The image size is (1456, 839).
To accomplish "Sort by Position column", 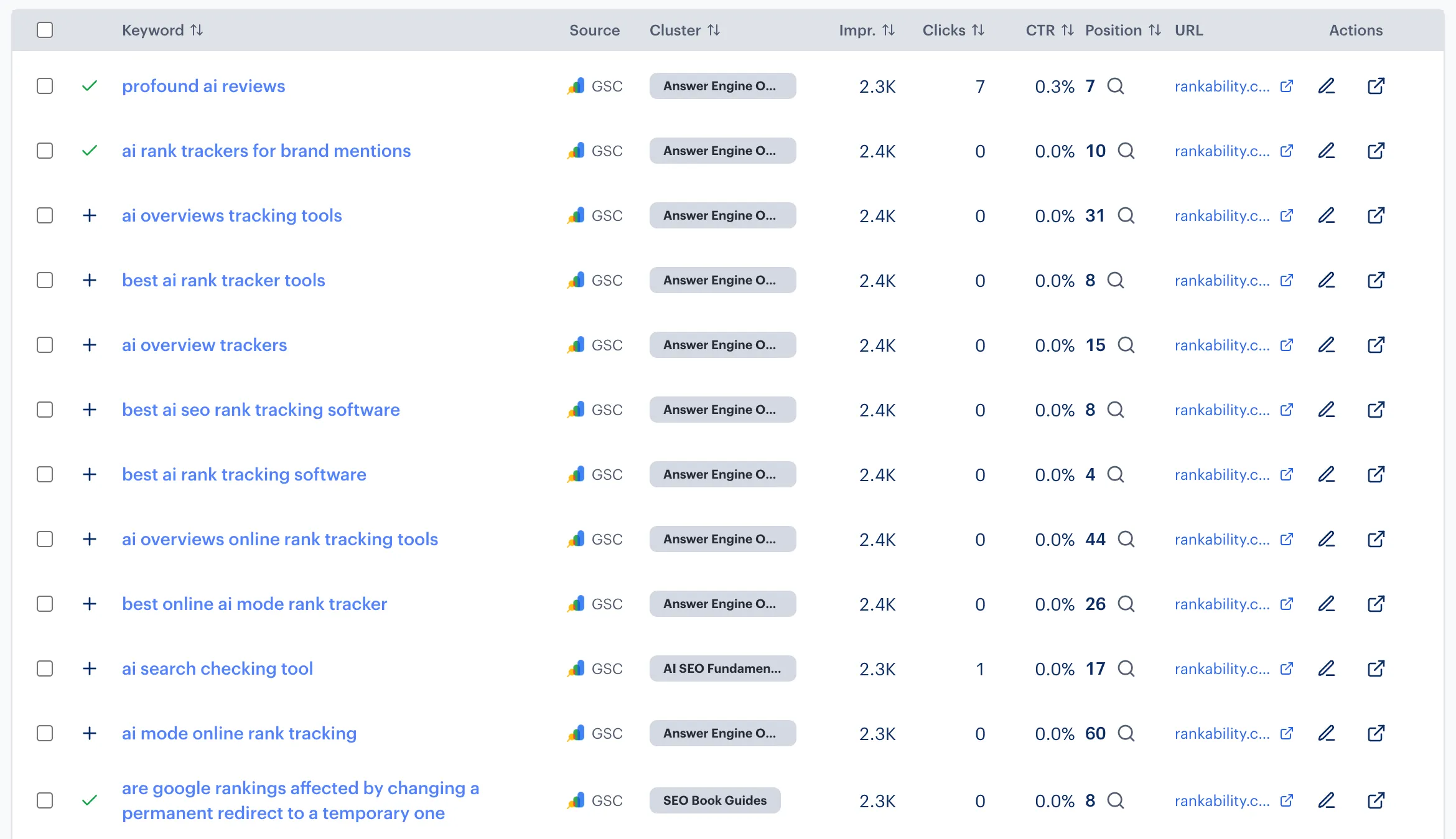I will click(x=1123, y=30).
